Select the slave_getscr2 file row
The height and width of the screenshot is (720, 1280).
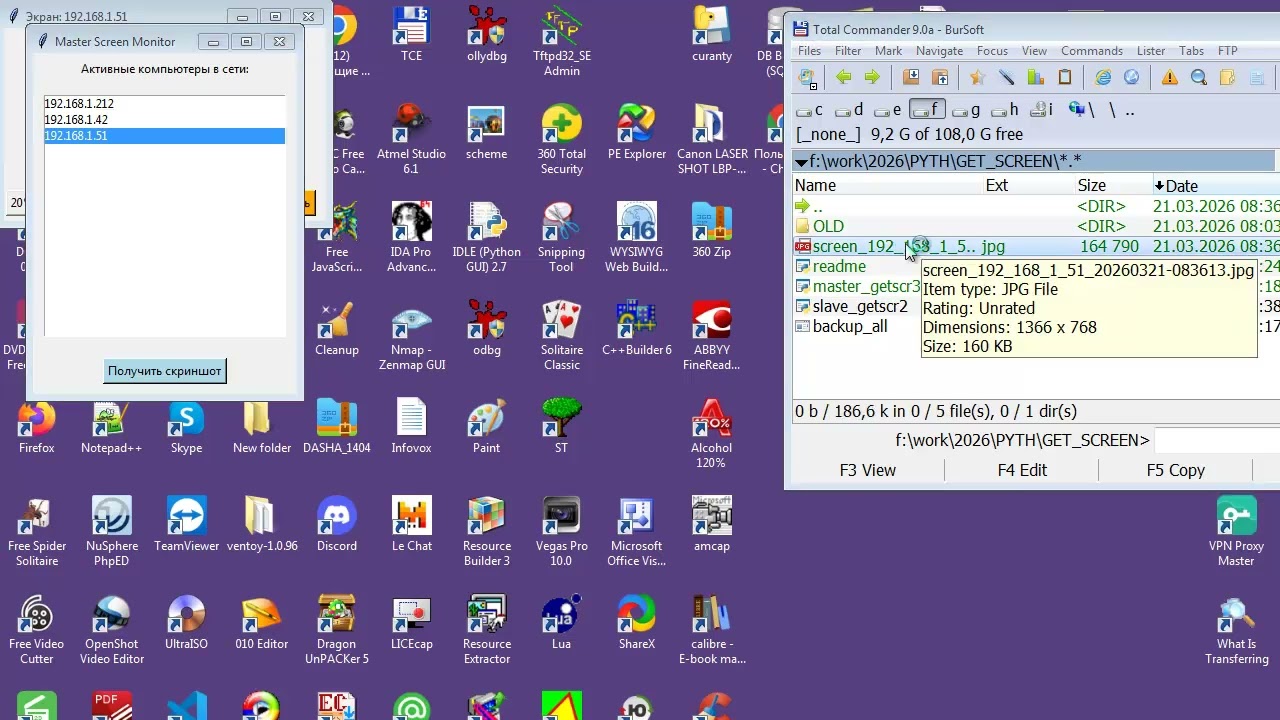(x=856, y=306)
